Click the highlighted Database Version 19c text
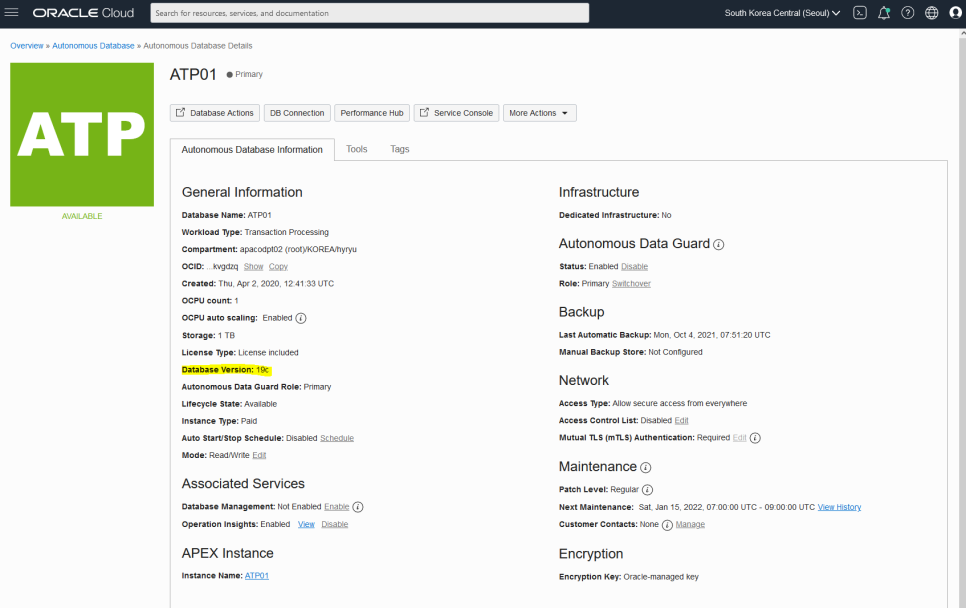Viewport: 966px width, 608px height. coord(226,370)
